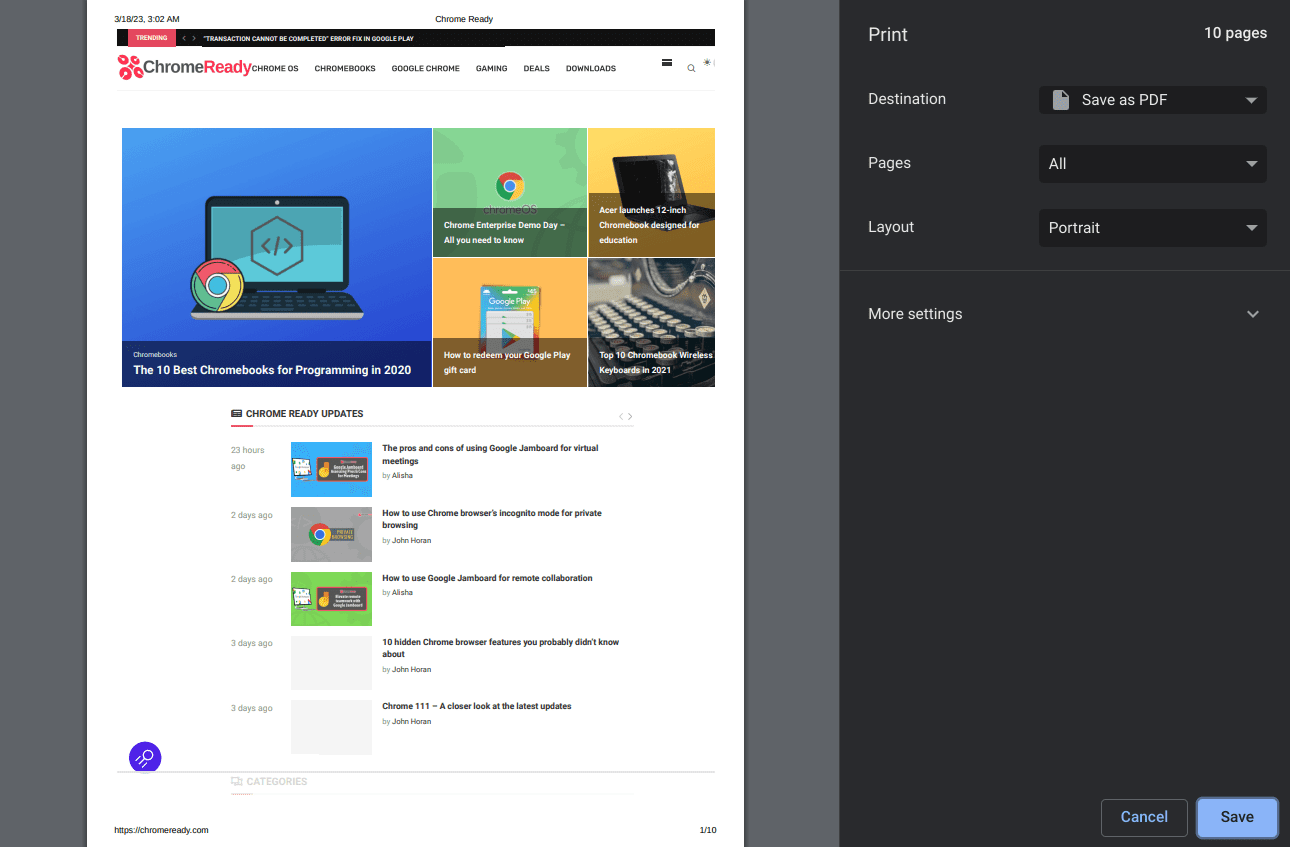Click the Chrome Ready Updates previous chevron
Screen dimensions: 1290x847
pyautogui.click(x=621, y=416)
